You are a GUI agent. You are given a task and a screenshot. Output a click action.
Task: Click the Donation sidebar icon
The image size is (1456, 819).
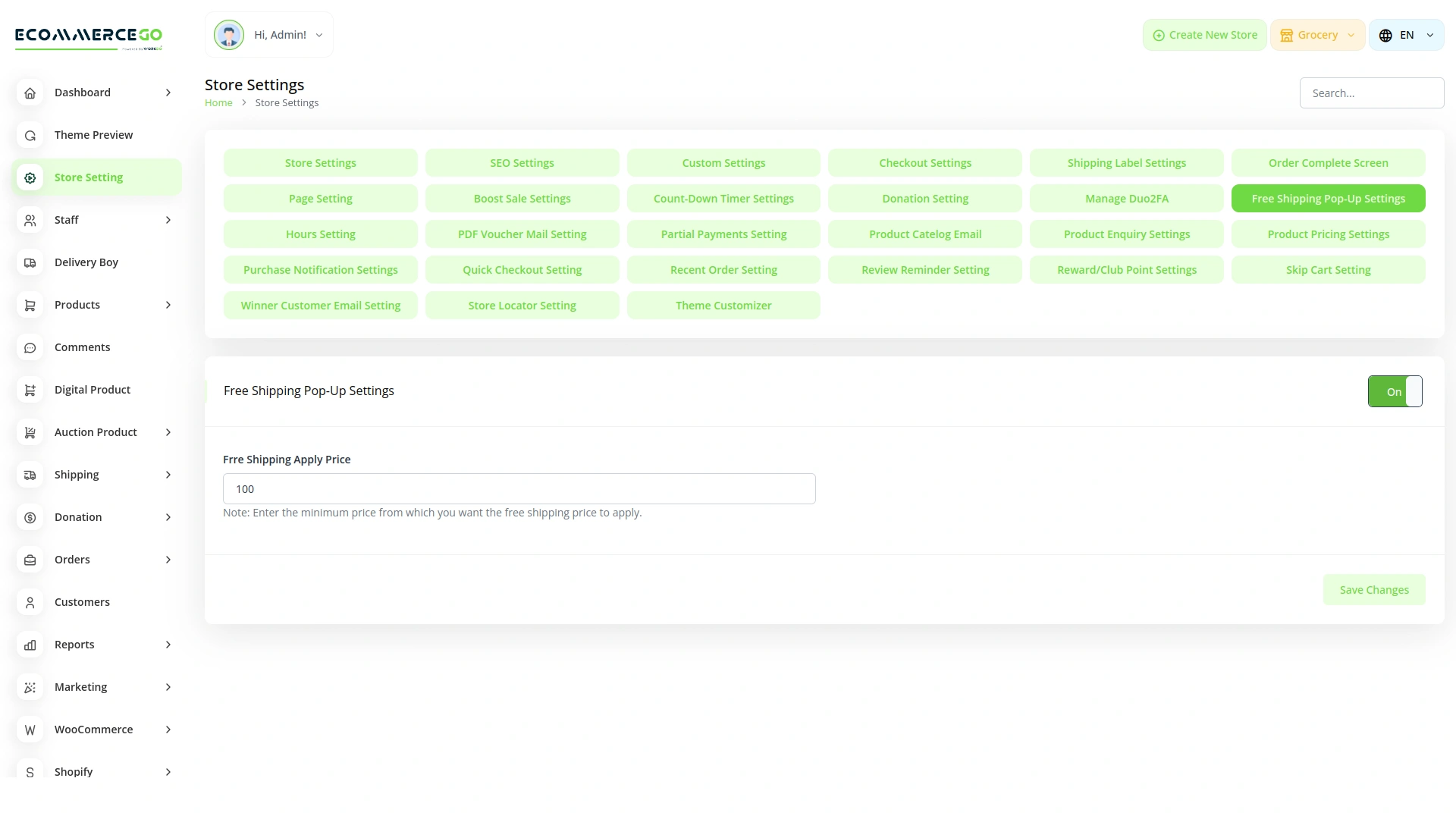pos(30,517)
